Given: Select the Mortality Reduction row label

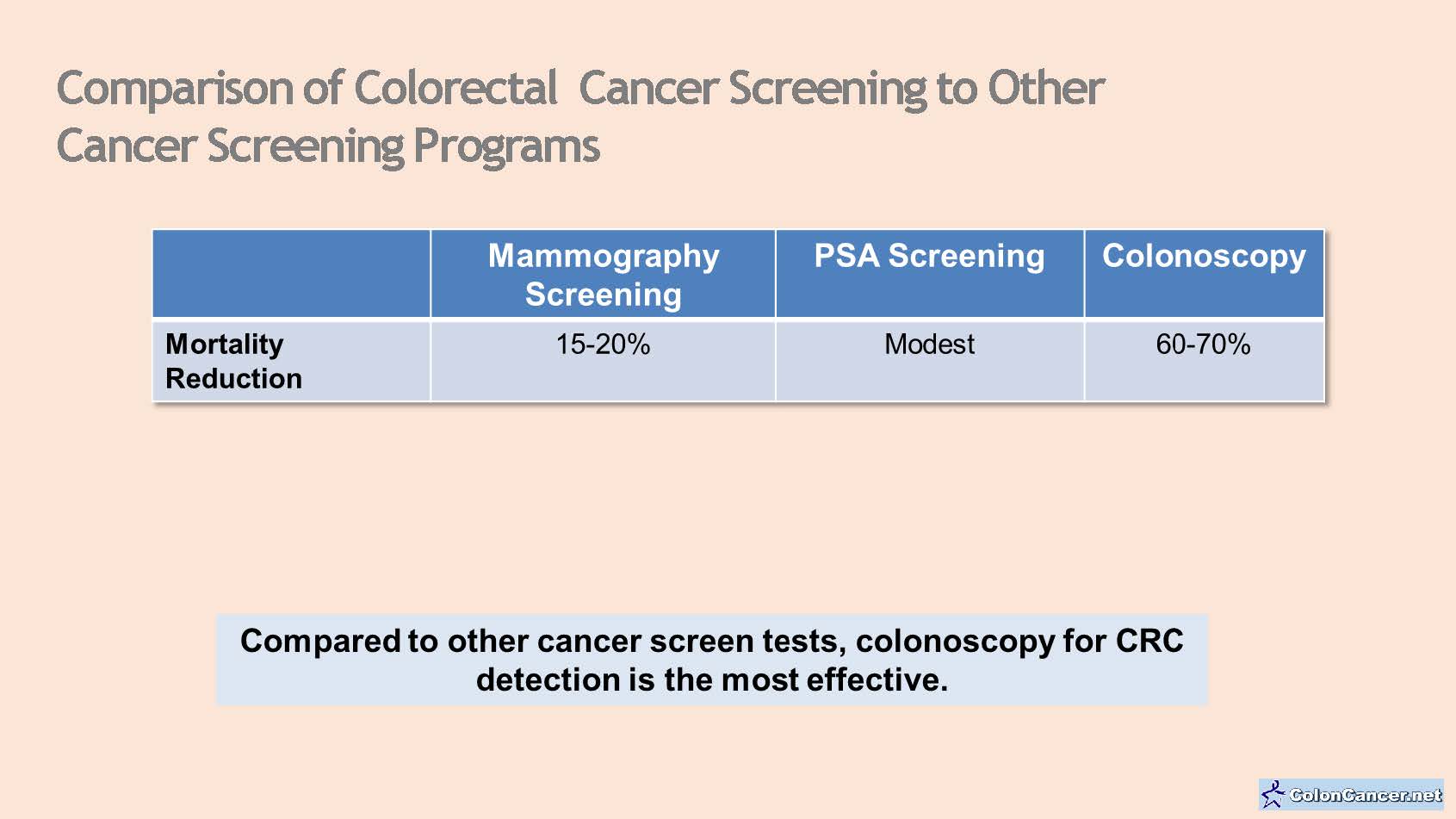Looking at the screenshot, I should (233, 361).
